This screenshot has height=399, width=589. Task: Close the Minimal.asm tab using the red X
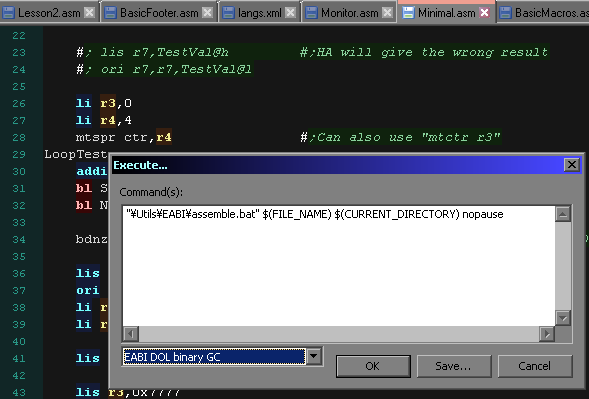coord(485,13)
